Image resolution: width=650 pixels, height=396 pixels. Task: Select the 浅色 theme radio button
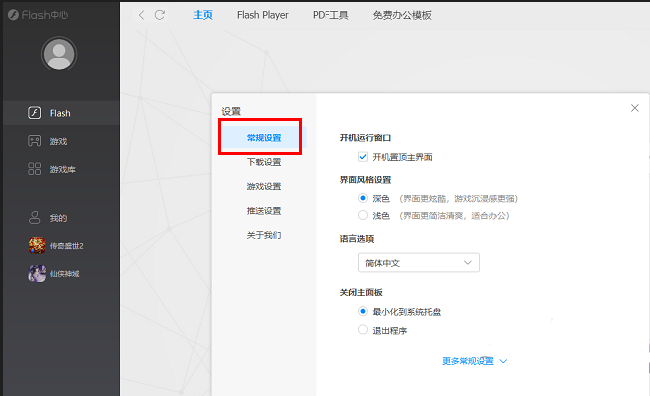[x=363, y=215]
